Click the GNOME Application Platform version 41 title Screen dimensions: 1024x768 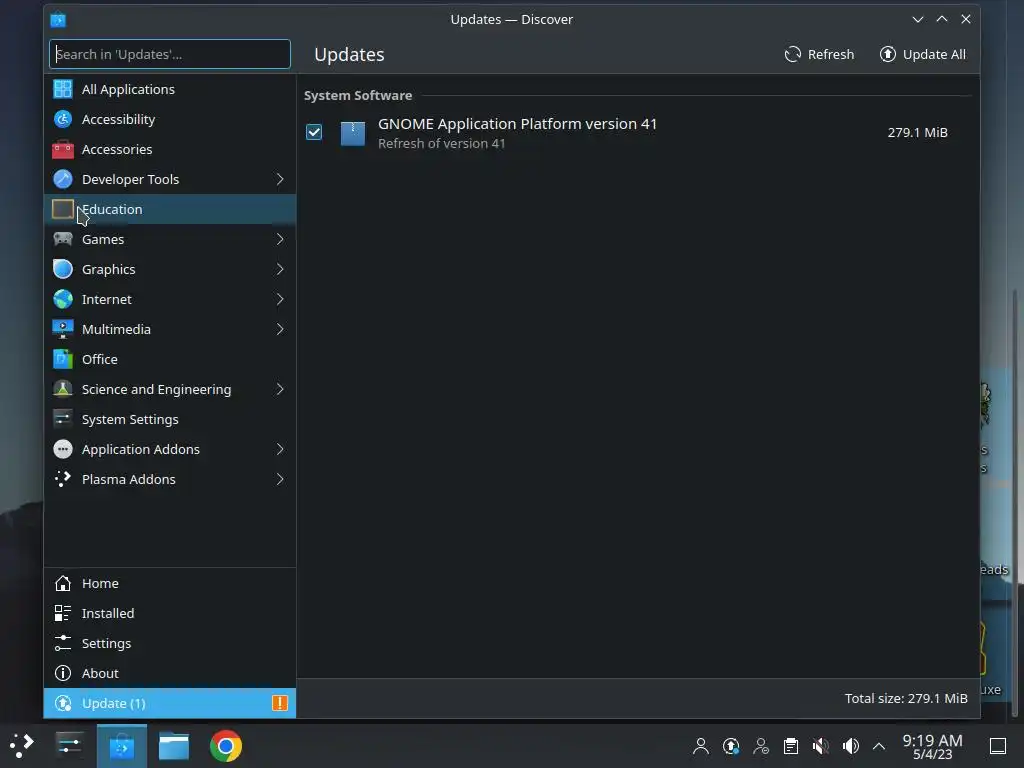point(517,123)
